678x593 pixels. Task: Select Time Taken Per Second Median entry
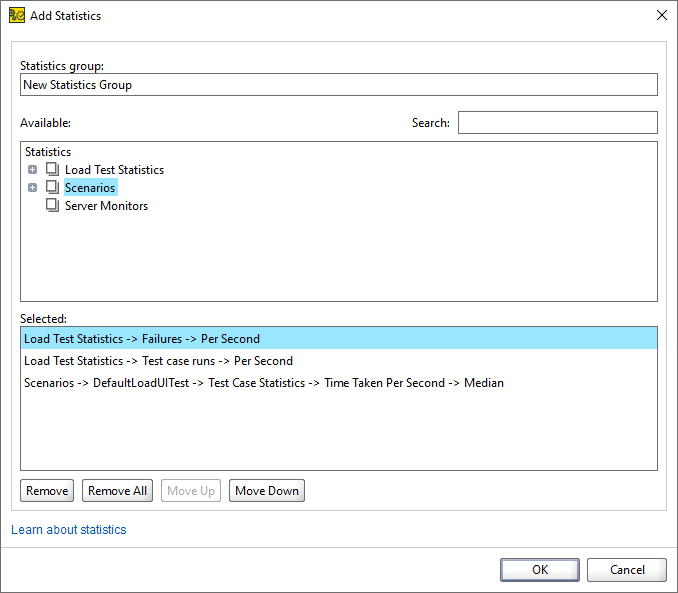(x=339, y=382)
